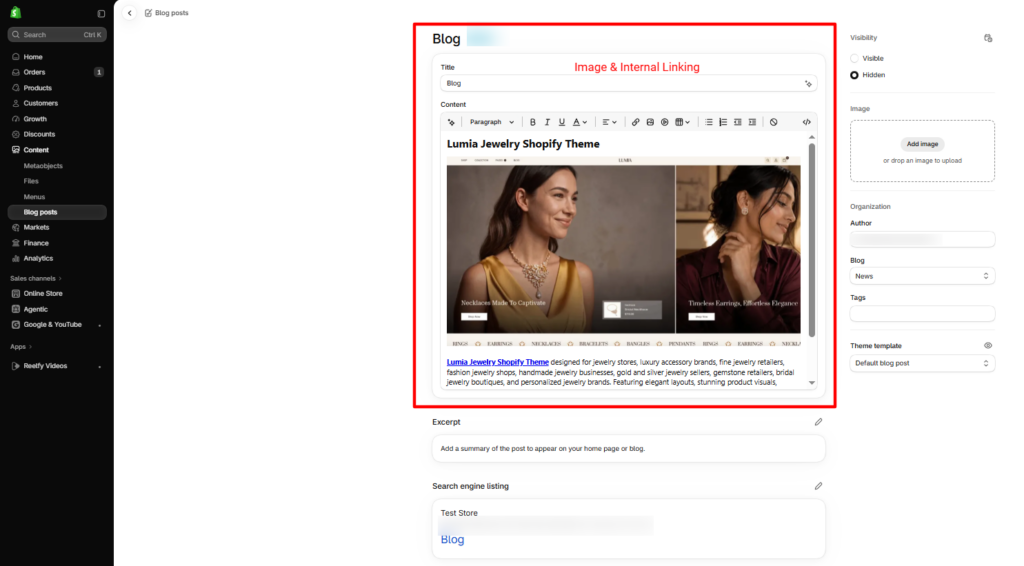Apply bulleted list formatting
The image size is (1024, 566).
[x=709, y=122]
